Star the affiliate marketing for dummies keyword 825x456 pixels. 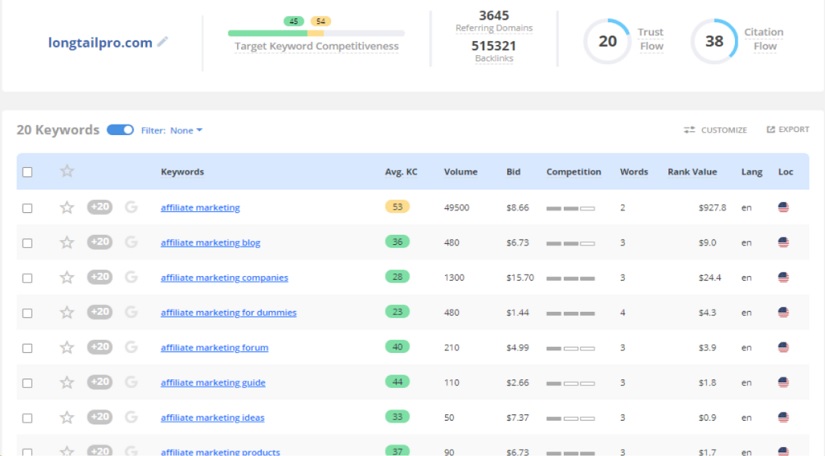tap(67, 312)
